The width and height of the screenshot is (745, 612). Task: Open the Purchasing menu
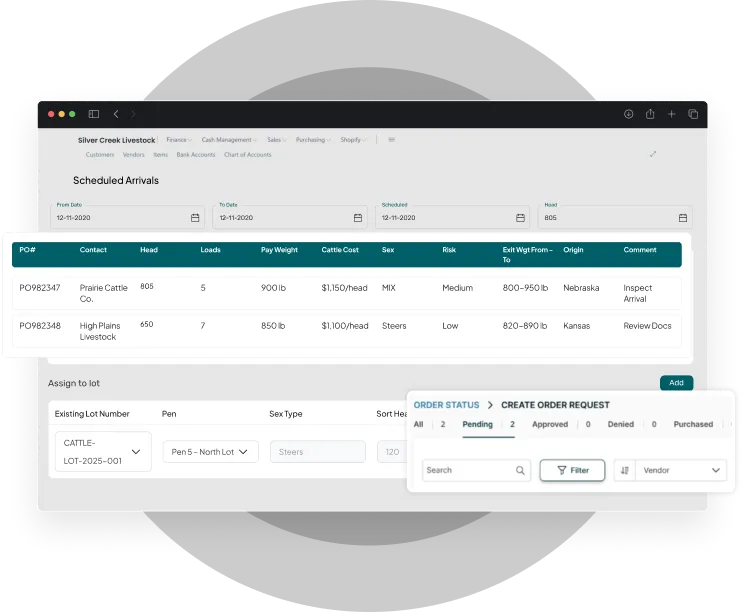313,140
